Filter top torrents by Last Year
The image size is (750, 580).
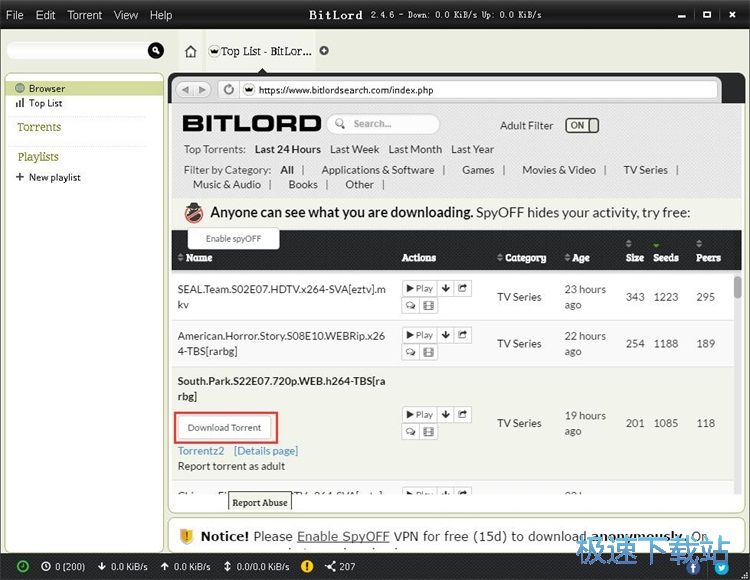click(473, 149)
